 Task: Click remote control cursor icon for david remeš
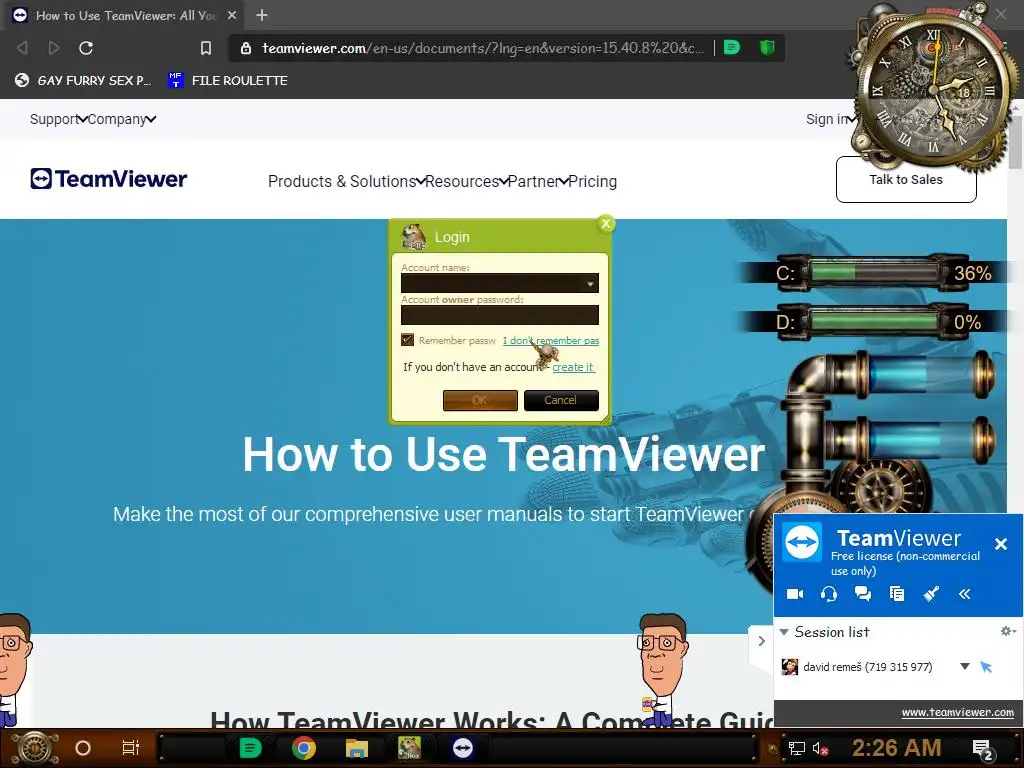pyautogui.click(x=986, y=667)
